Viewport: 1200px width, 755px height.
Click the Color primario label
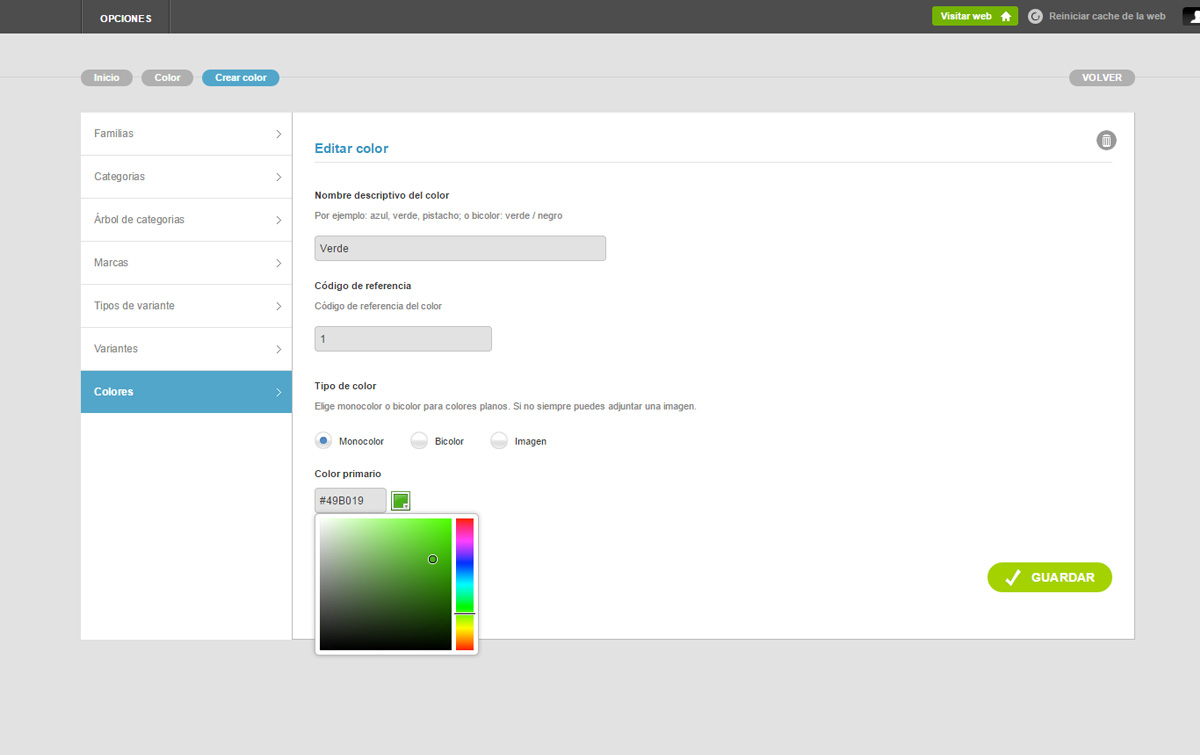[x=348, y=473]
